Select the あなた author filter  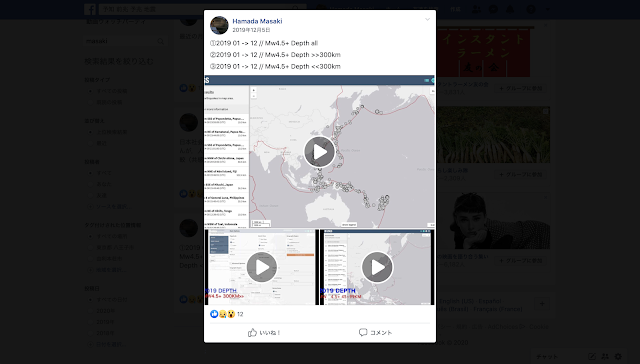(x=104, y=184)
